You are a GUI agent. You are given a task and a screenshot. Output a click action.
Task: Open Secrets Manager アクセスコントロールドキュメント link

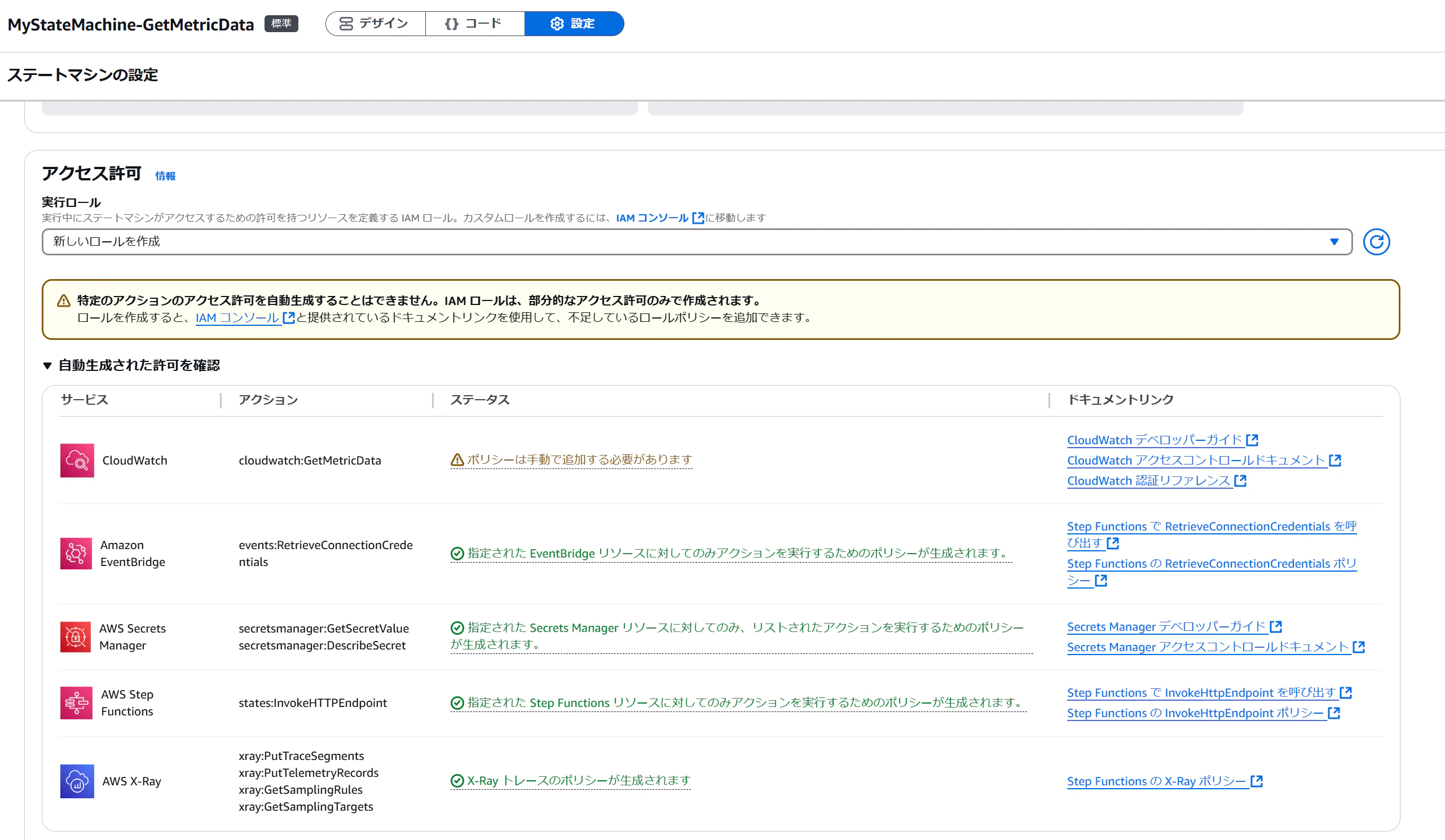point(1208,647)
